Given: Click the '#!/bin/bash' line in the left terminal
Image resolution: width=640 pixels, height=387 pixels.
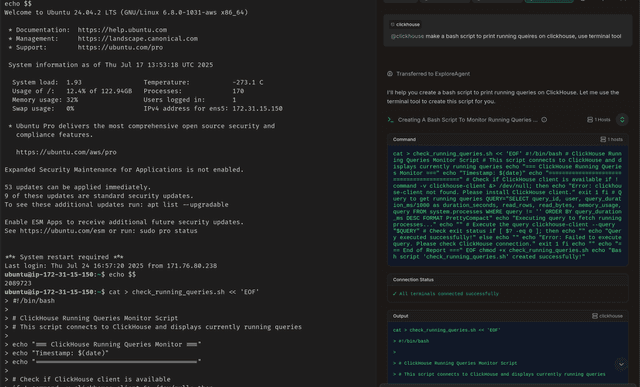Looking at the screenshot, I should point(33,301).
